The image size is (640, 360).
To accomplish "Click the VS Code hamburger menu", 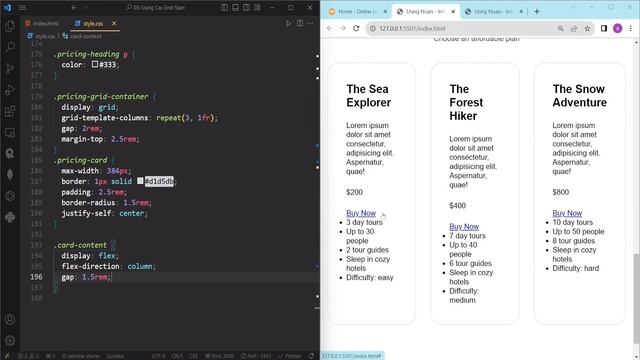I will [22, 7].
